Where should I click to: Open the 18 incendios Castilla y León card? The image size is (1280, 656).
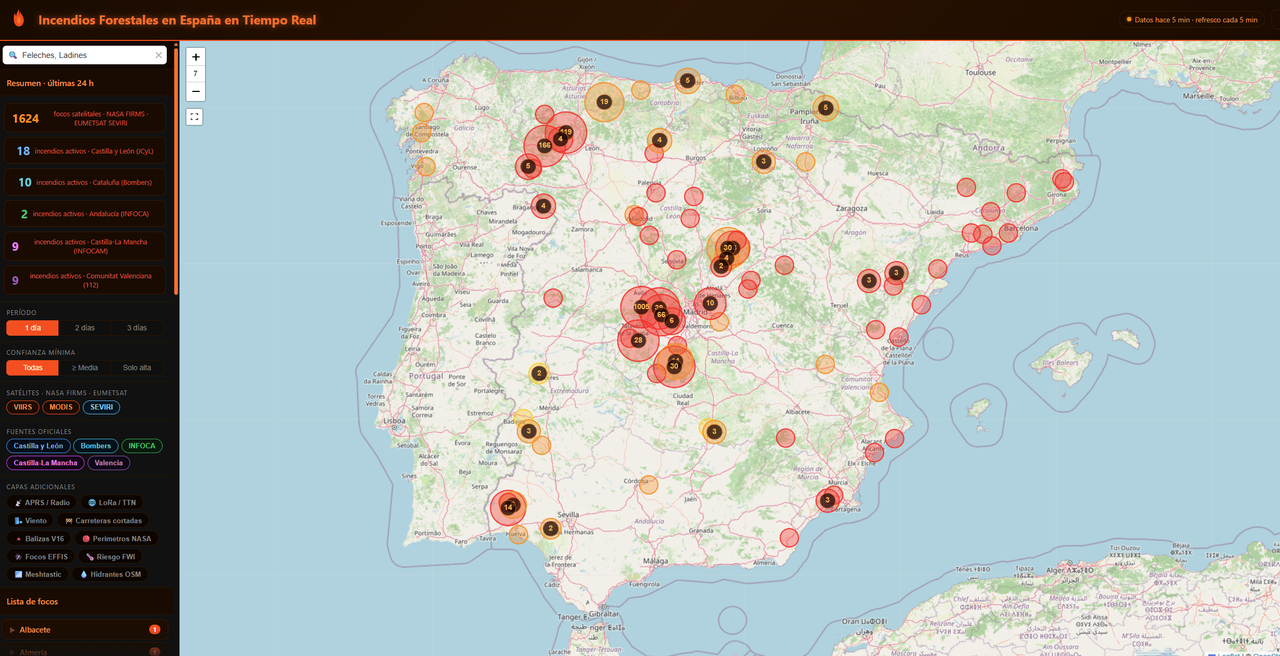coord(85,151)
